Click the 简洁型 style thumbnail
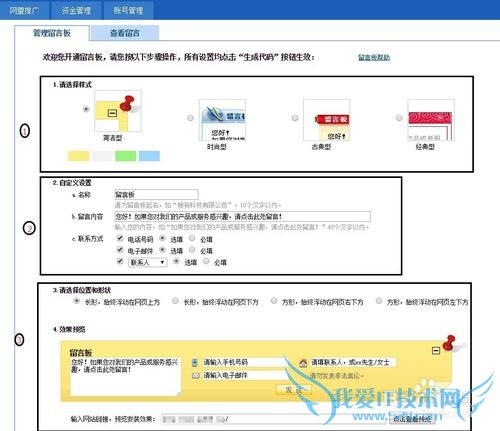Viewport: 500px width, 431px height. tap(118, 111)
